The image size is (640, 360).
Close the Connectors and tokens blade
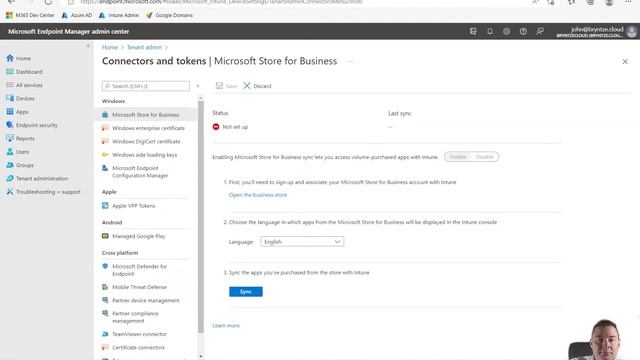tap(625, 62)
